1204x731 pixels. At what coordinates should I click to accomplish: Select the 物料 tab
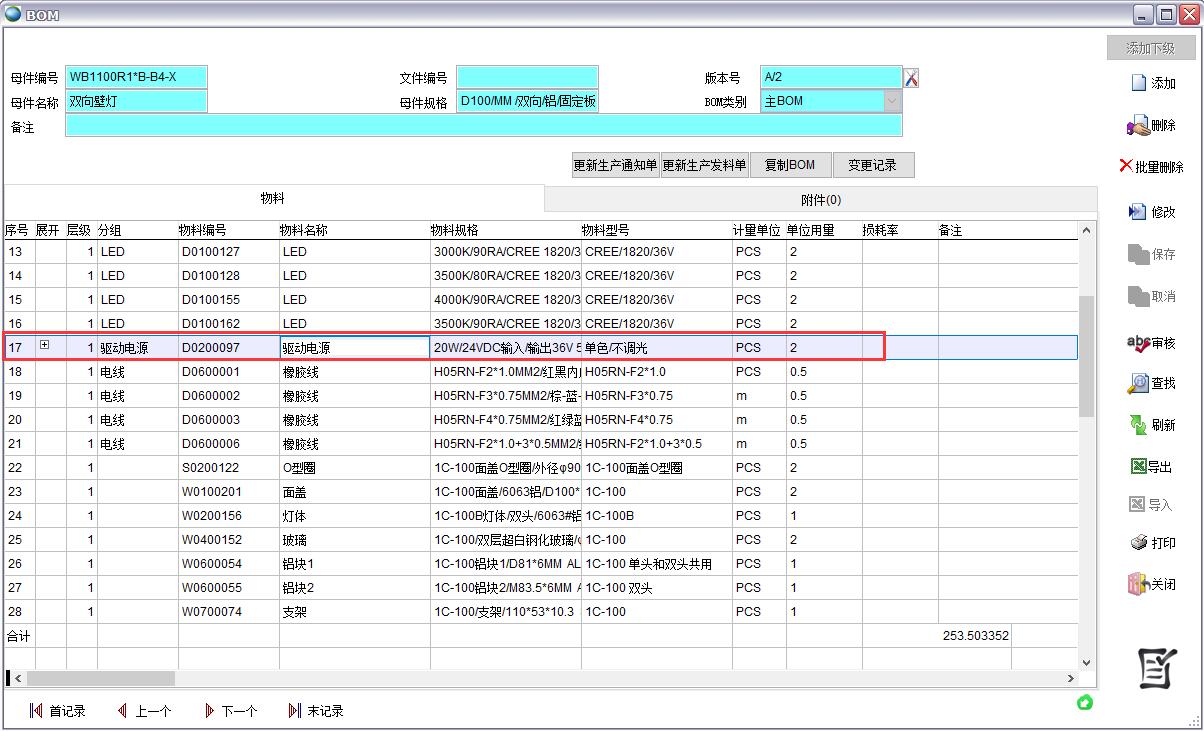tap(273, 198)
